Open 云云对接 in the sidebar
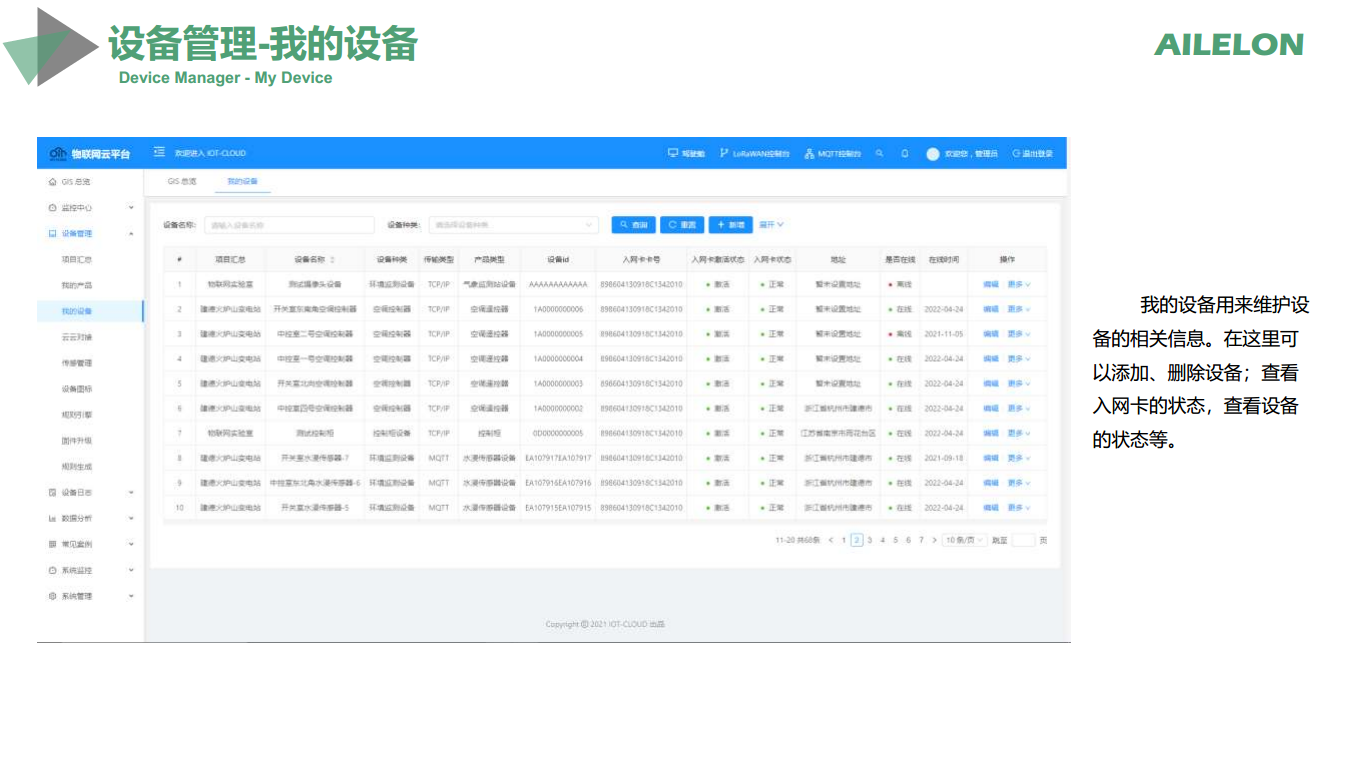 point(77,338)
